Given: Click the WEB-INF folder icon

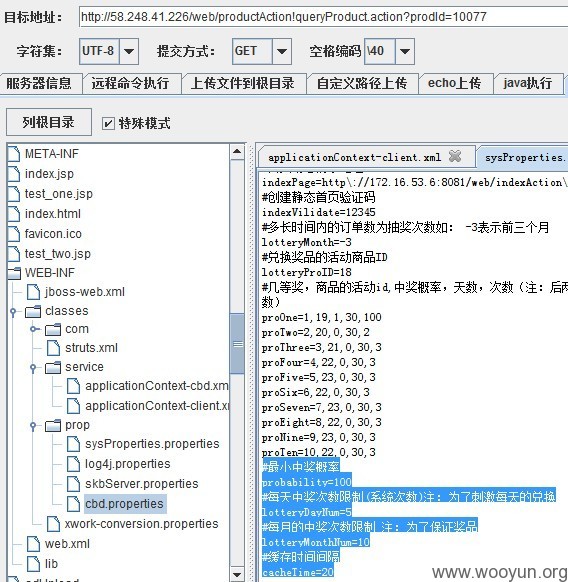Looking at the screenshot, I should (14, 273).
